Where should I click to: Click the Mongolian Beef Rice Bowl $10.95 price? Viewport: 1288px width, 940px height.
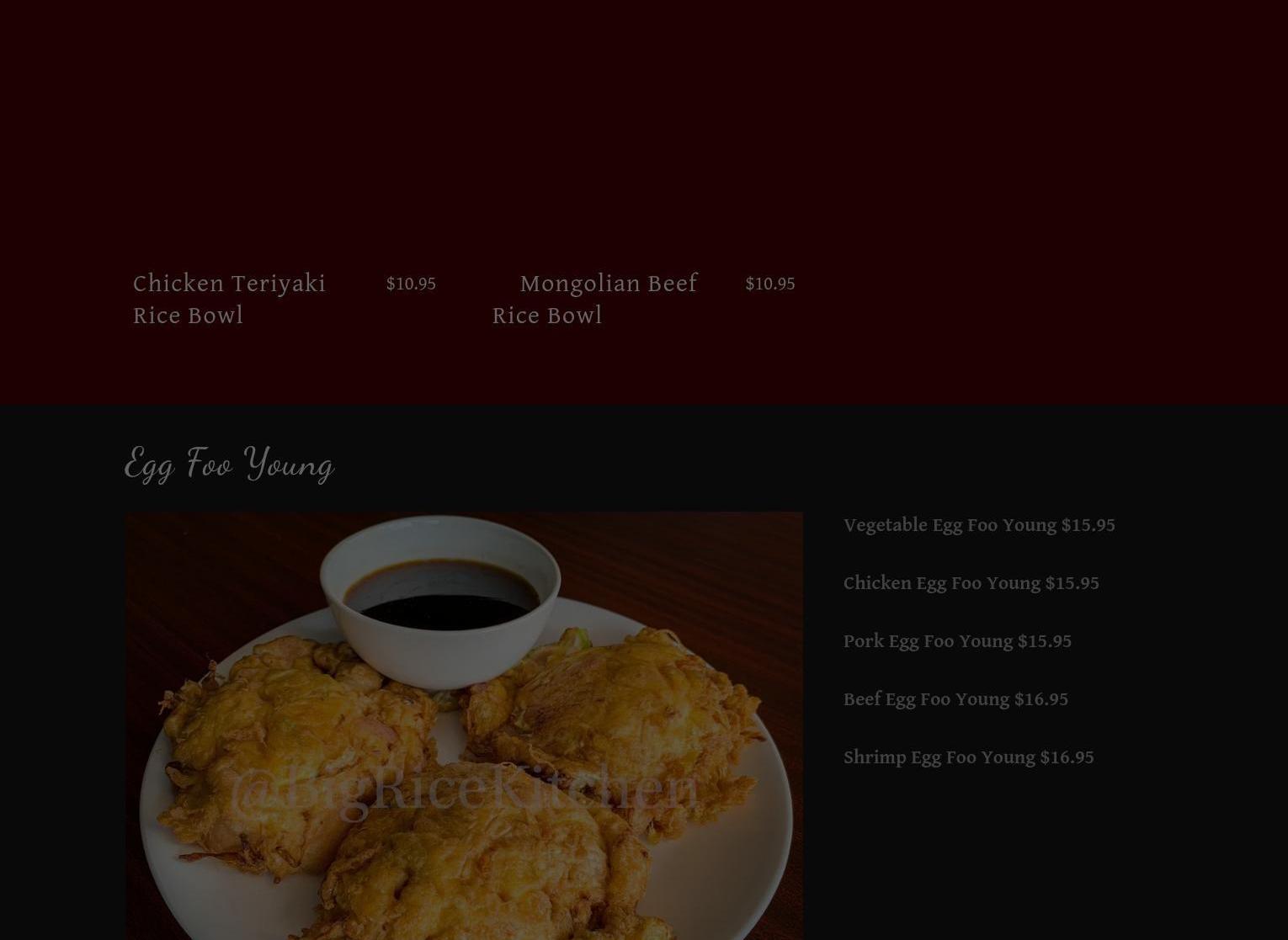tap(769, 284)
